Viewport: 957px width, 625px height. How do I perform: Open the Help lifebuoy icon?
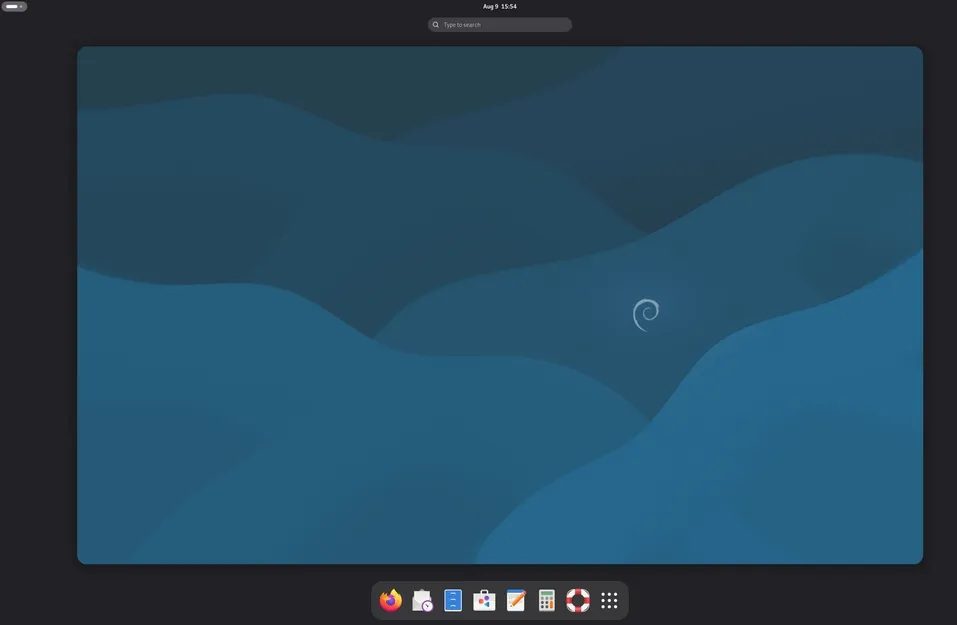[x=578, y=600]
